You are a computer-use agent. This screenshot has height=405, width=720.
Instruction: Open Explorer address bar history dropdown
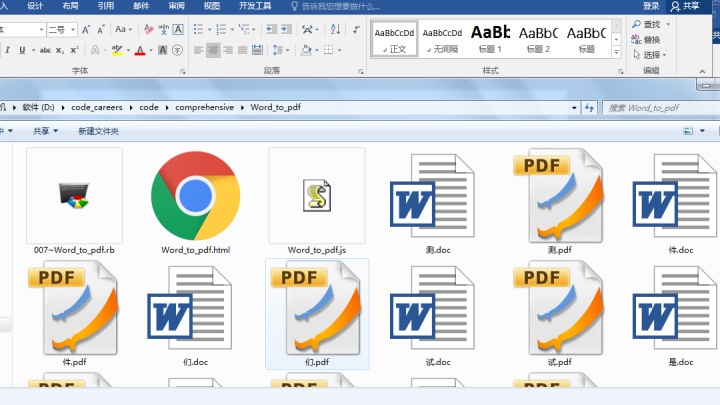coord(574,108)
